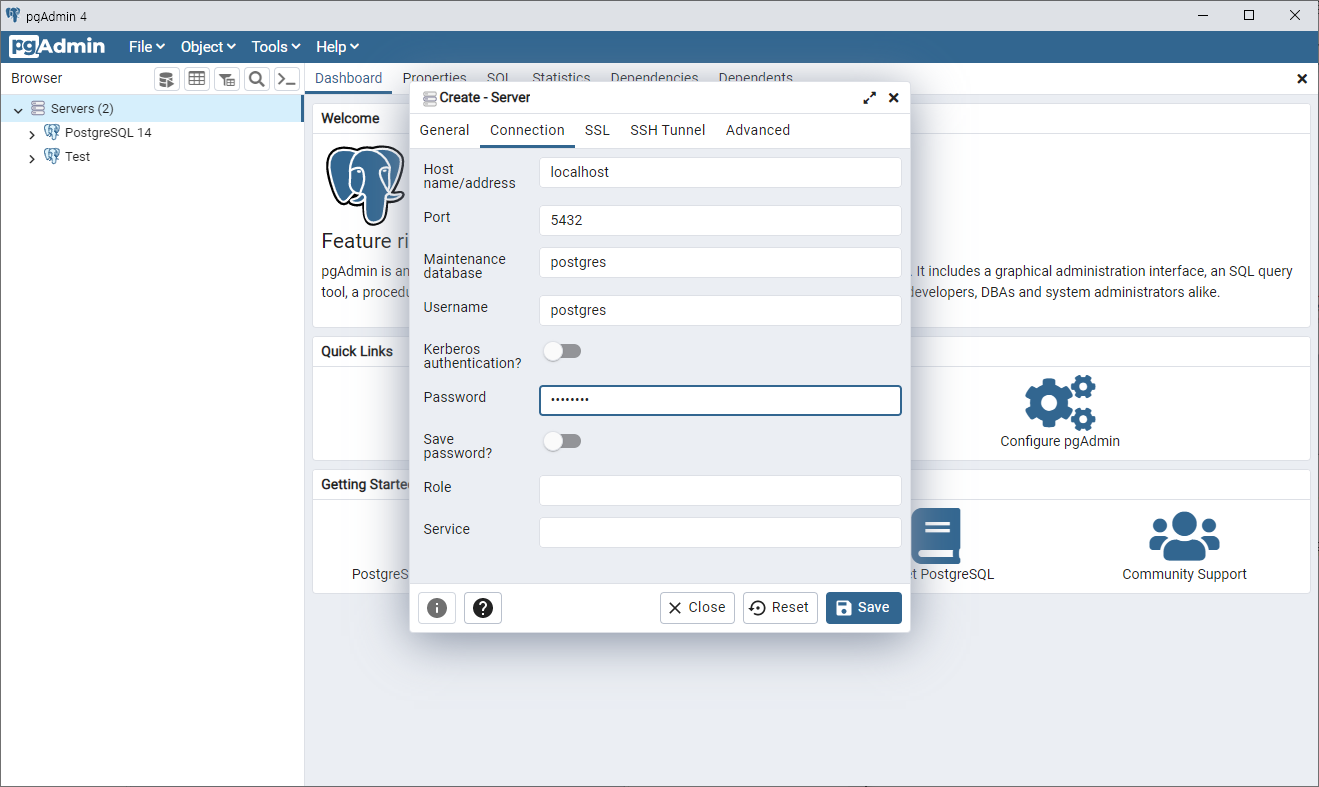Click the PostgreSQL 14 elephant icon

click(x=52, y=132)
